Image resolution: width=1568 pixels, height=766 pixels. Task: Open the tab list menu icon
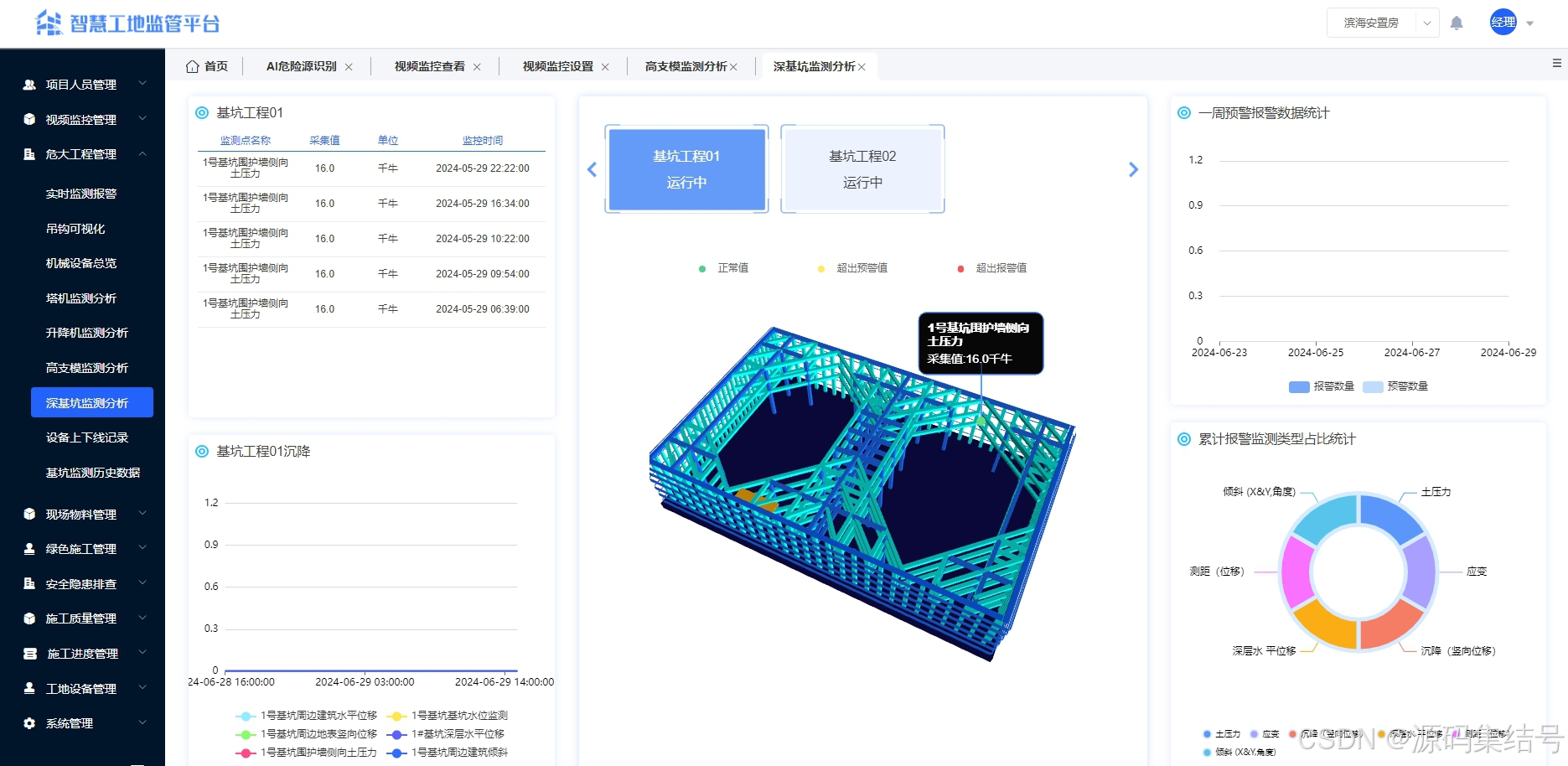pyautogui.click(x=1556, y=63)
